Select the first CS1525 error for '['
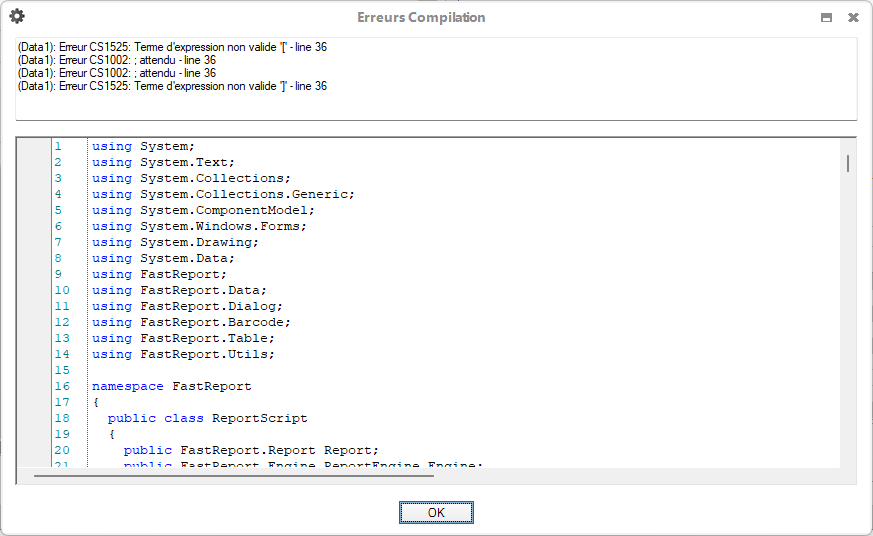This screenshot has width=873, height=536. click(x=172, y=47)
